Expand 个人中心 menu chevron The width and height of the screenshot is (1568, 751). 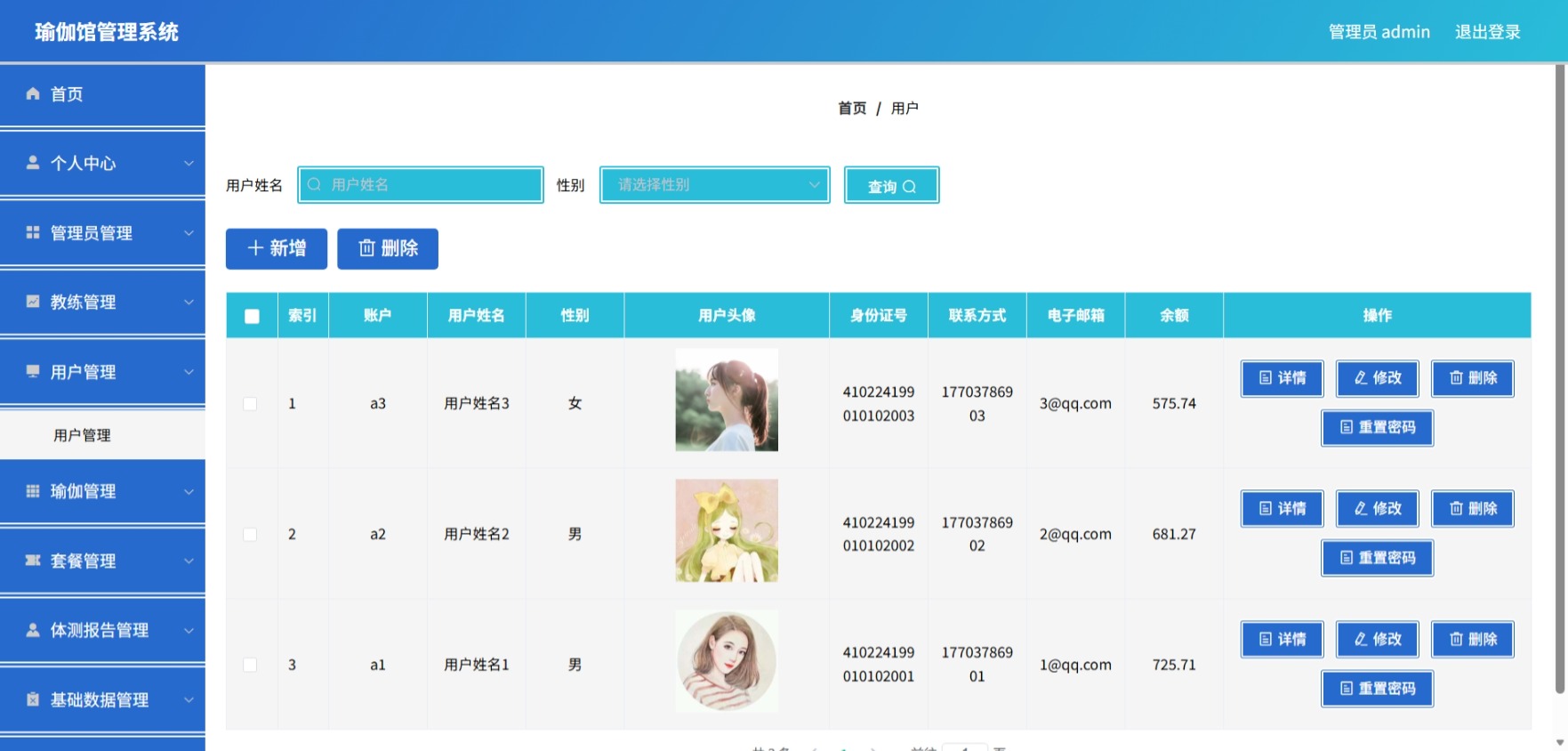coord(189,163)
